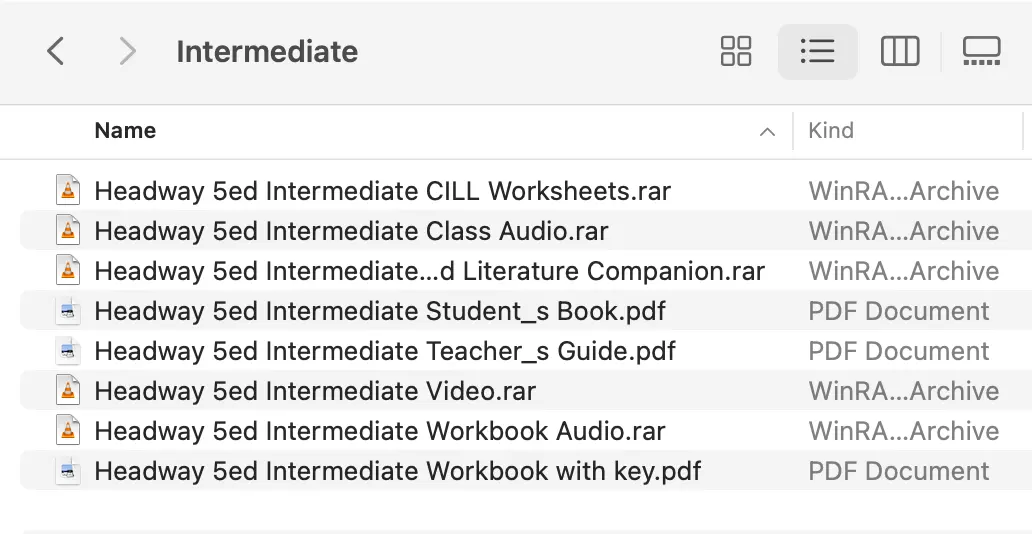Viewport: 1032px width, 534px height.
Task: Sort files by Name column
Action: [125, 130]
